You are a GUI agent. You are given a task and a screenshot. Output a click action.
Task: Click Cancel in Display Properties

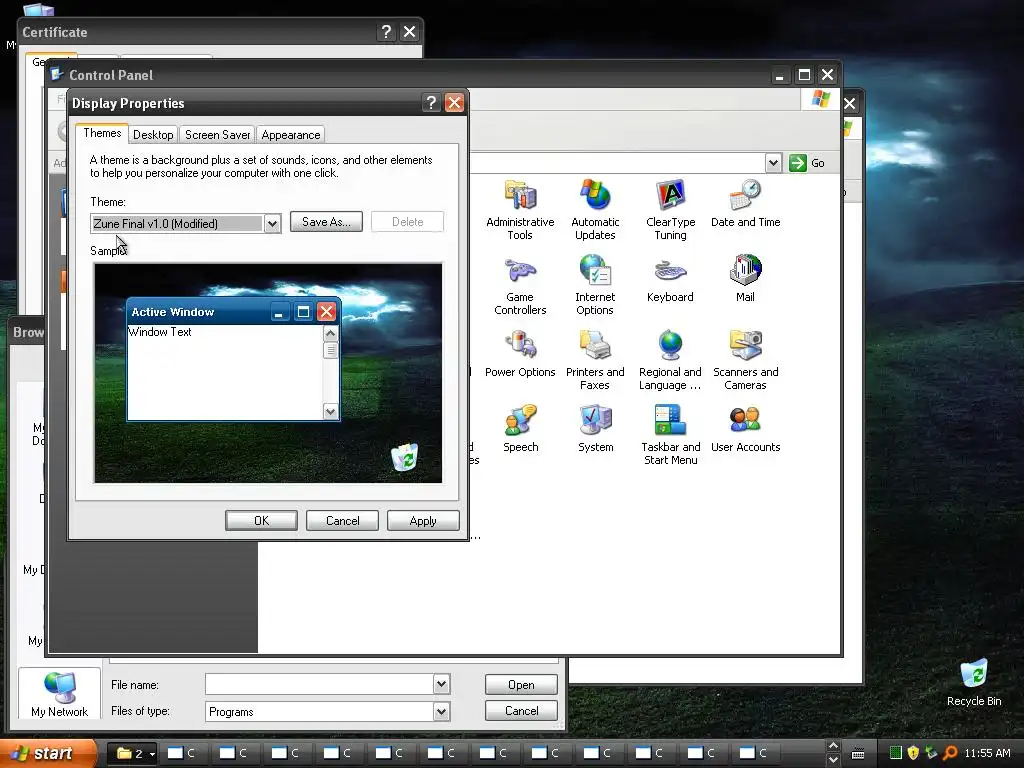(342, 520)
